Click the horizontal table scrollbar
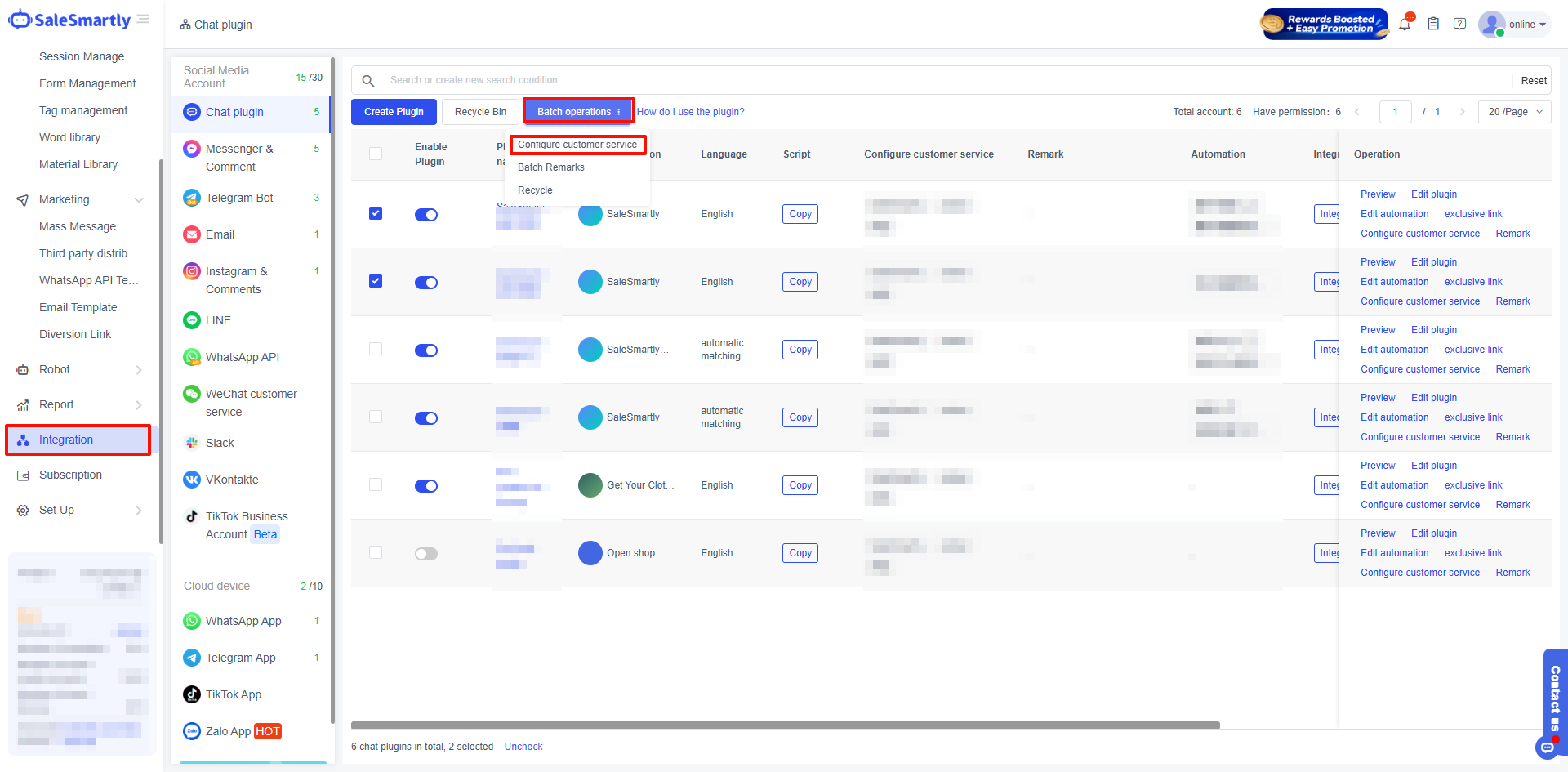Viewport: 1568px width, 772px height. pos(785,725)
